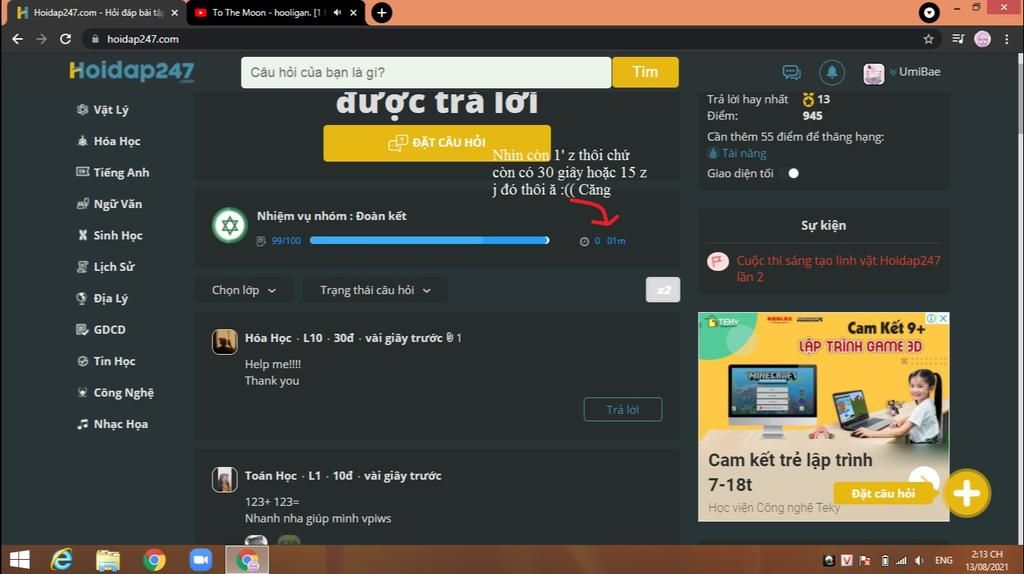
Task: Open the media control icon
Action: 958,39
